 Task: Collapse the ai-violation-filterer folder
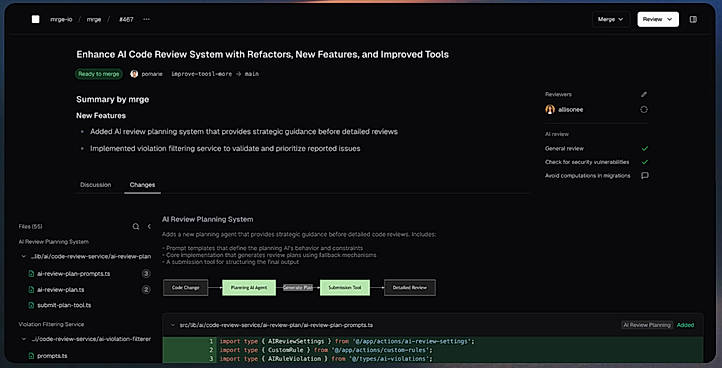point(24,339)
